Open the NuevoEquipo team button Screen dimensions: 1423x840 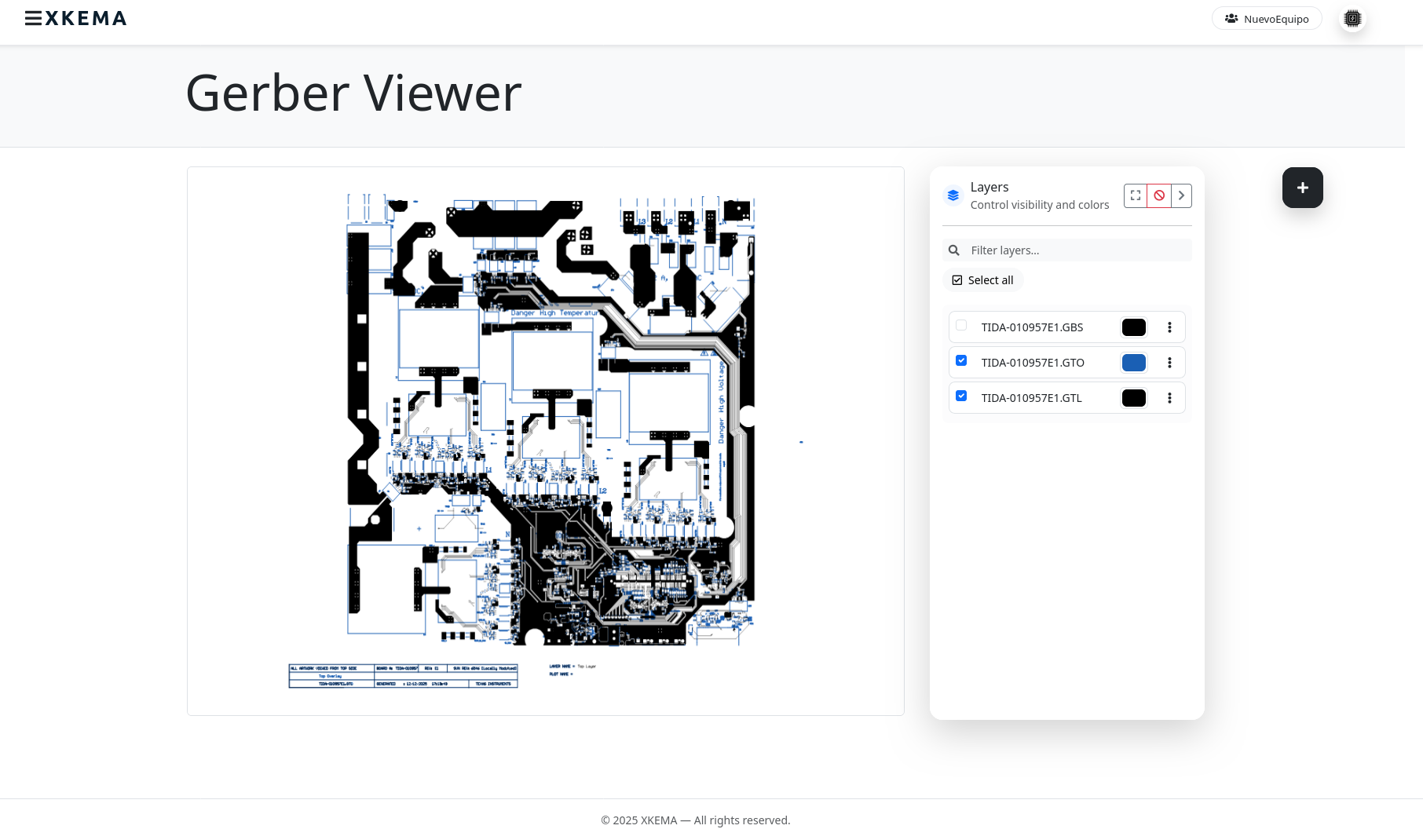tap(1267, 18)
